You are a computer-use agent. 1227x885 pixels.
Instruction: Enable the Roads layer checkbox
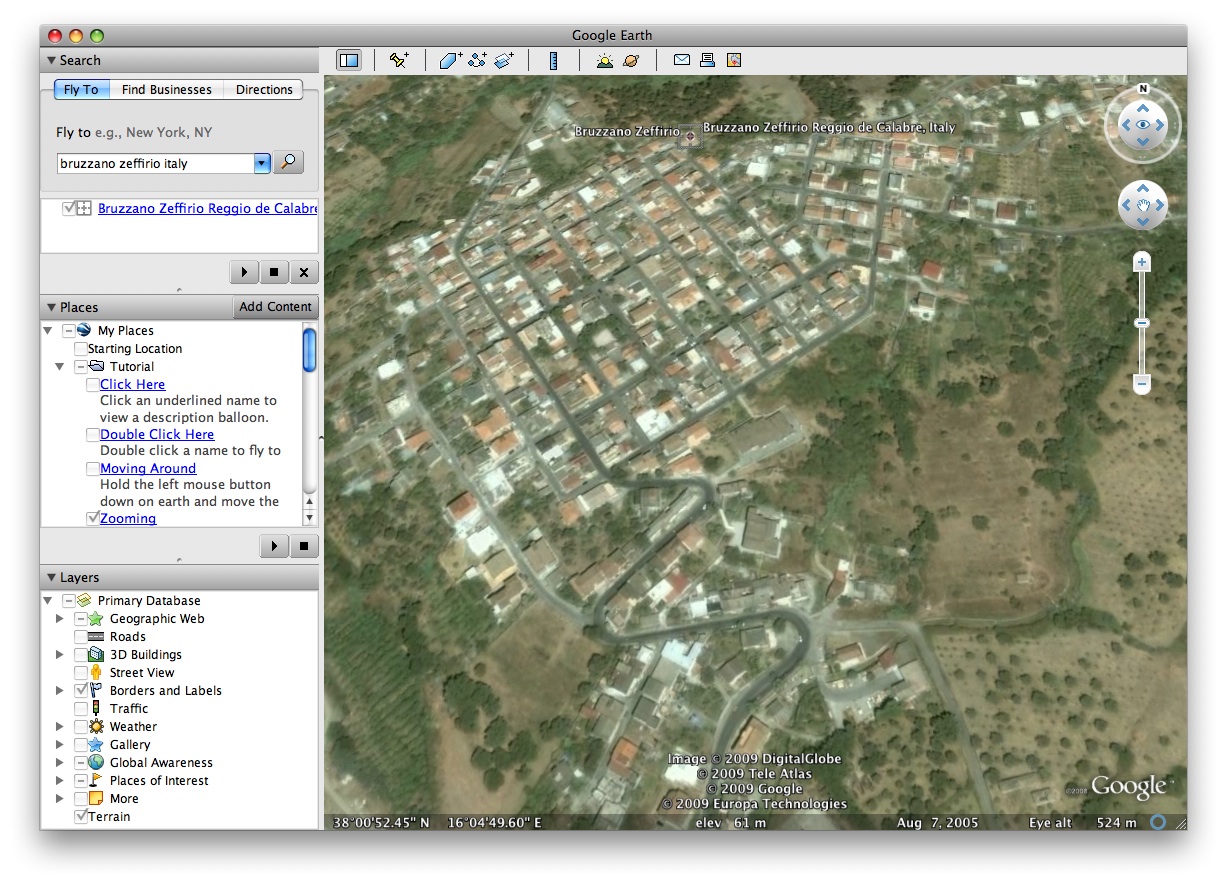[81, 637]
